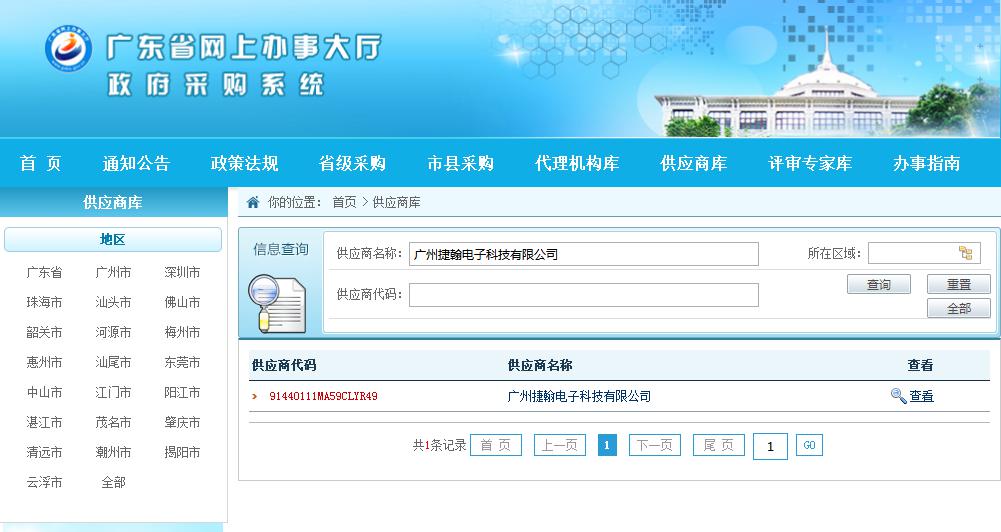The height and width of the screenshot is (532, 1001).
Task: Click the 信息查询 document search icon
Action: (276, 301)
